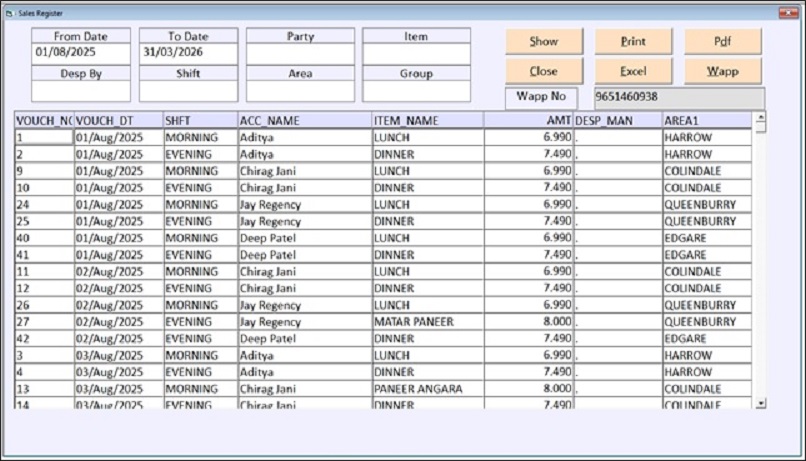
Task: Select voucher number 25 cell
Action: [44, 222]
